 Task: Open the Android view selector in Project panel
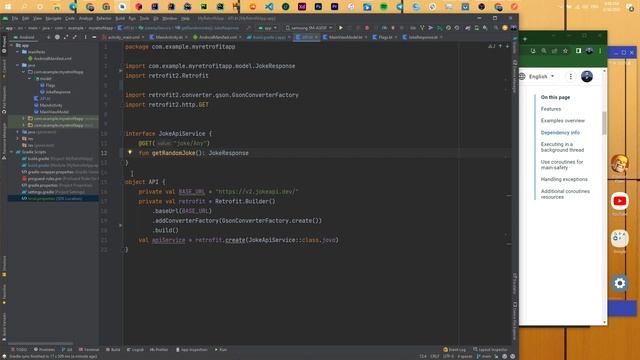(x=25, y=37)
